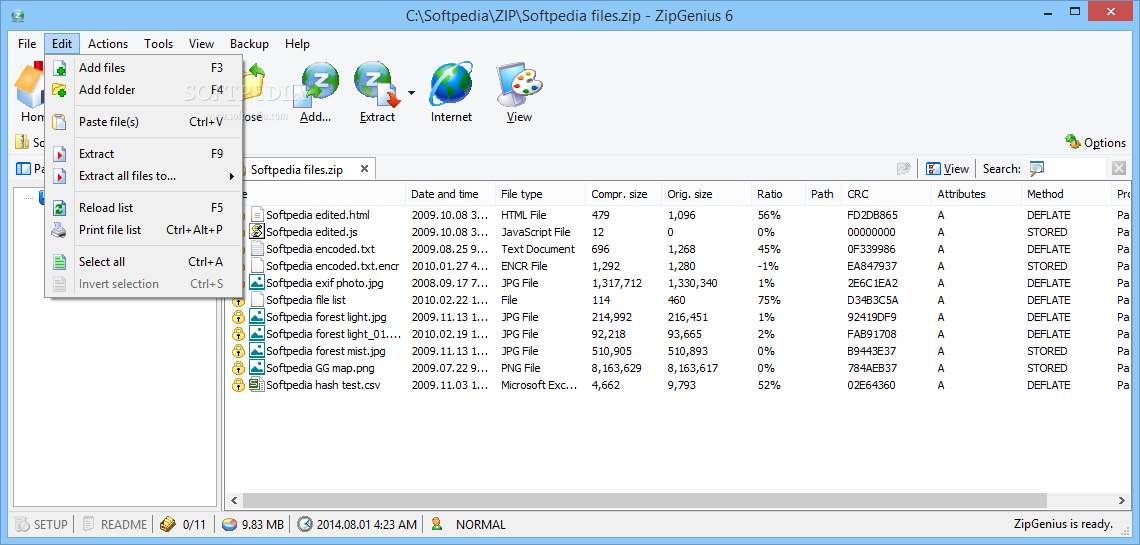
Task: Click the greyed folder icon left of View
Action: (904, 169)
